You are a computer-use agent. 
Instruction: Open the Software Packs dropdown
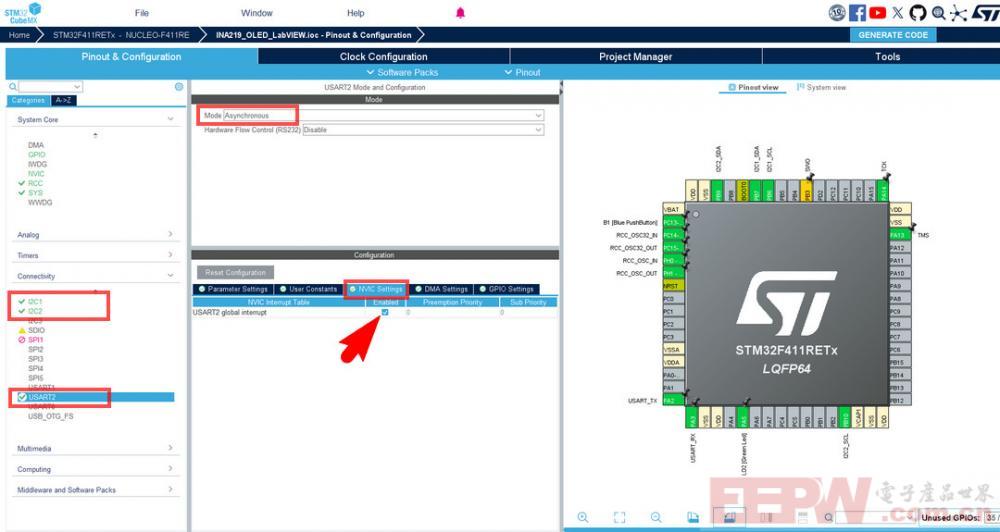coord(402,72)
